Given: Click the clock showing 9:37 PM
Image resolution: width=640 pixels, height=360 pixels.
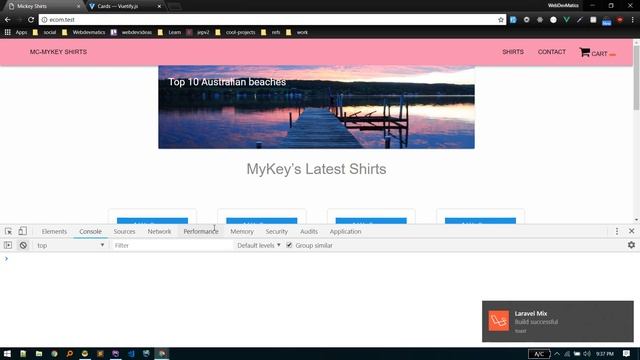Looking at the screenshot, I should 604,353.
